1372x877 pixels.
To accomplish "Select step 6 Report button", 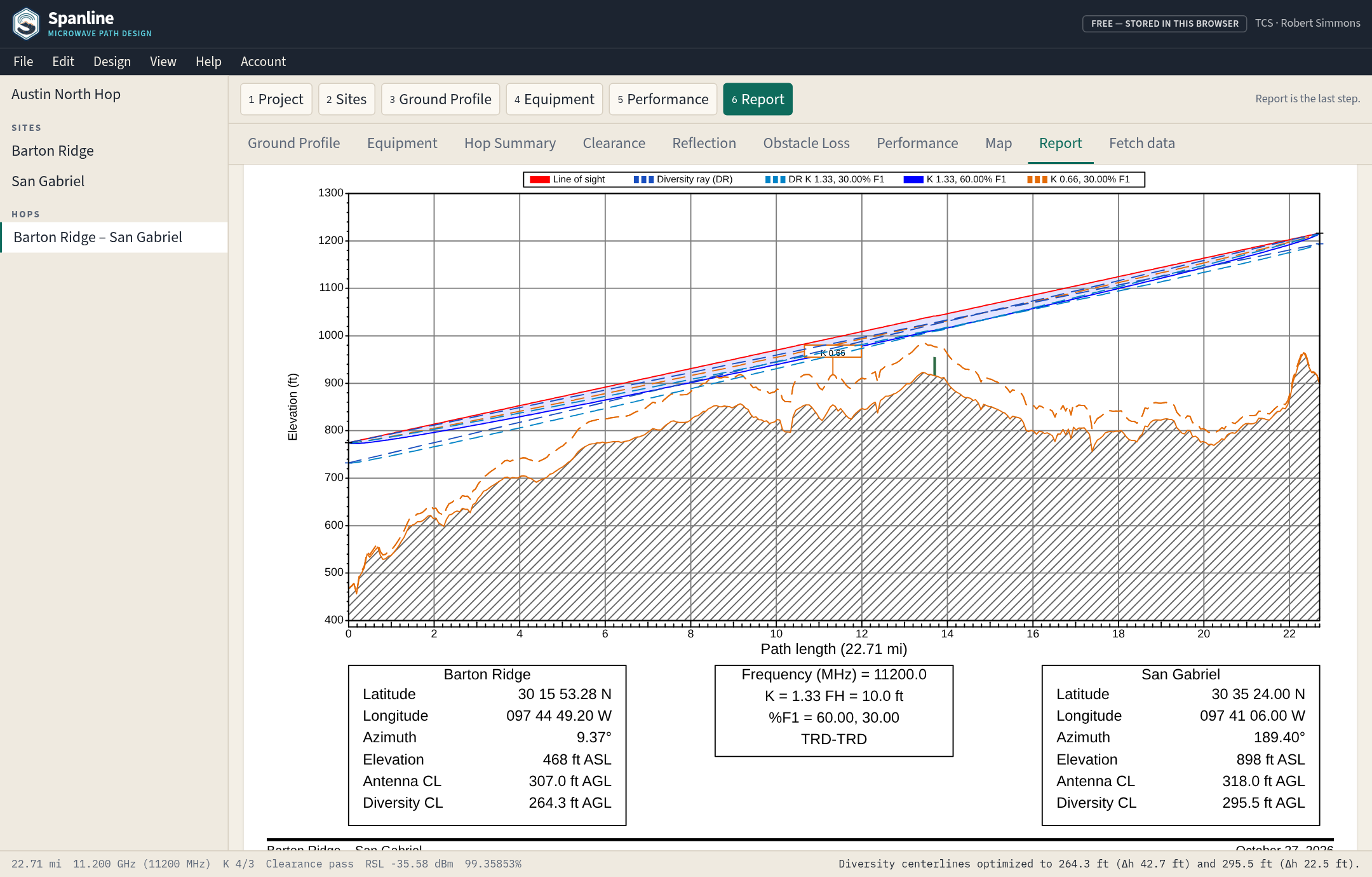I will click(758, 99).
